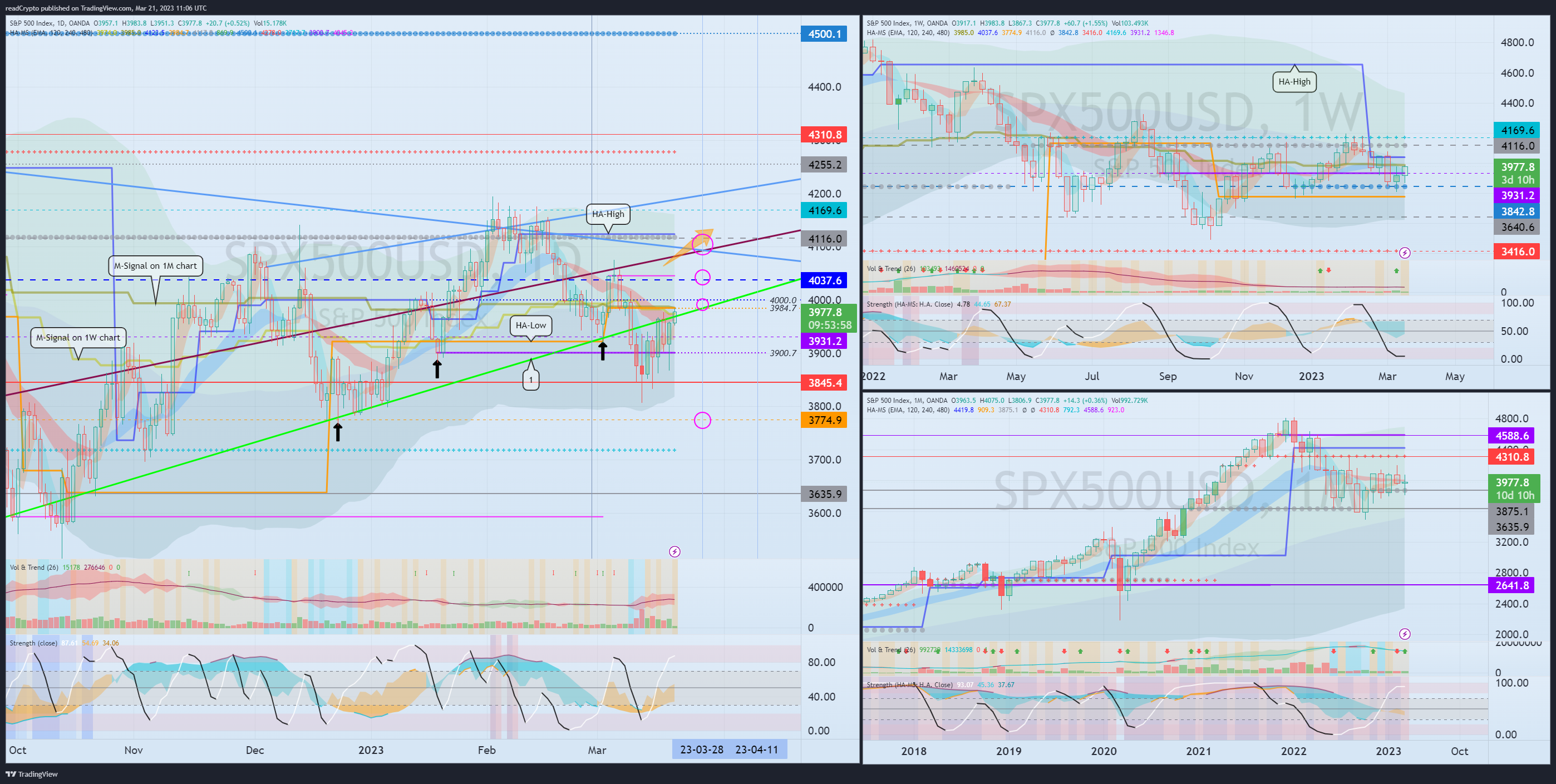
Task: Click the gray 4116.0 label on weekly chart
Action: 1518,146
